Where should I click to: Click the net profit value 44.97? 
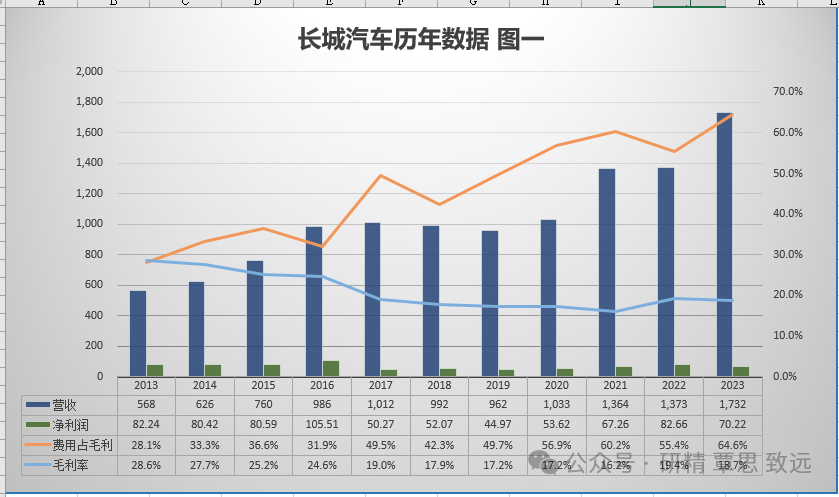coord(498,424)
